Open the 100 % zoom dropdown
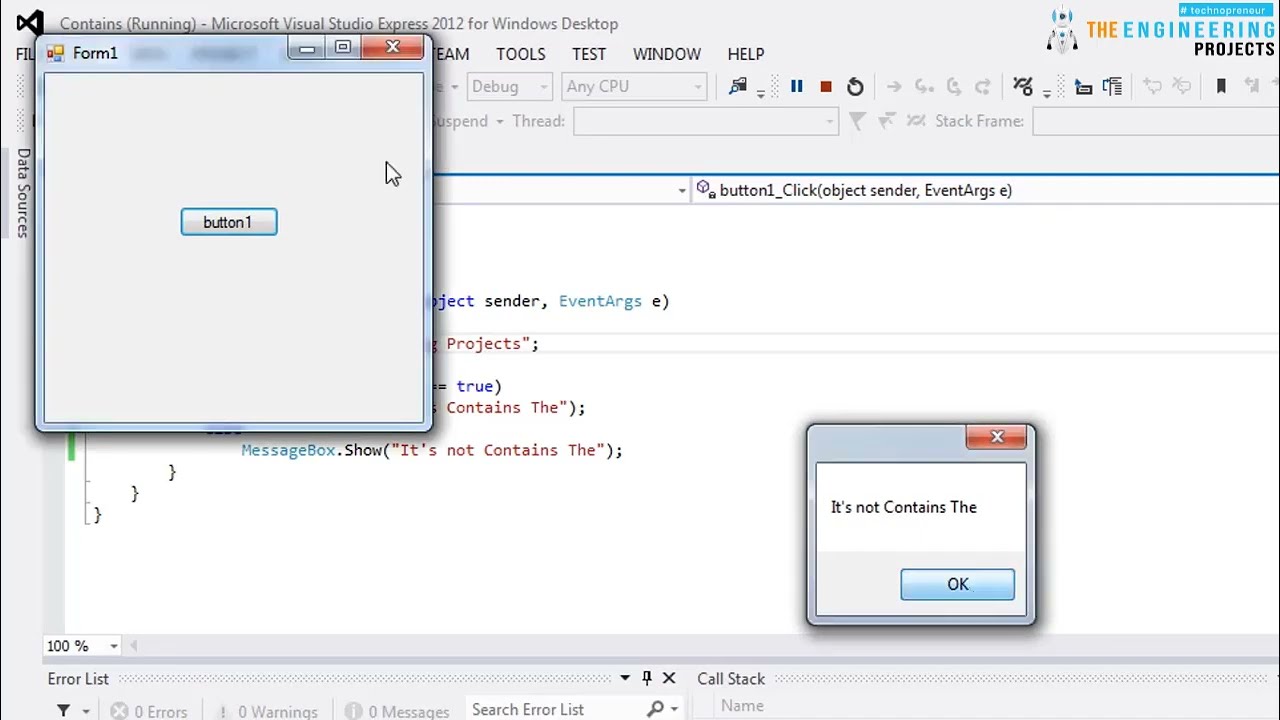1280x720 pixels. [114, 646]
